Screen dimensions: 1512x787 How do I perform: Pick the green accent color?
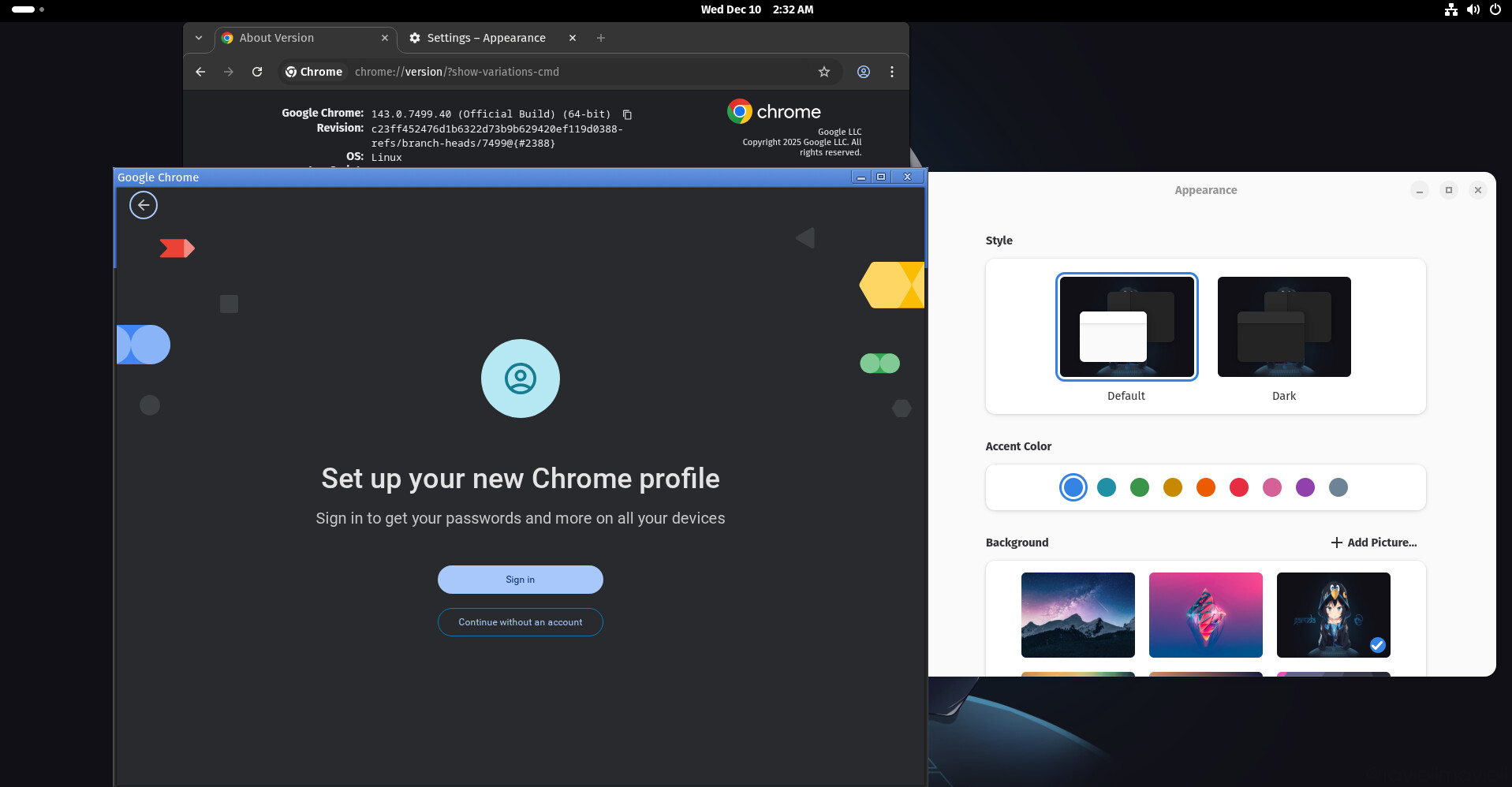(x=1139, y=487)
